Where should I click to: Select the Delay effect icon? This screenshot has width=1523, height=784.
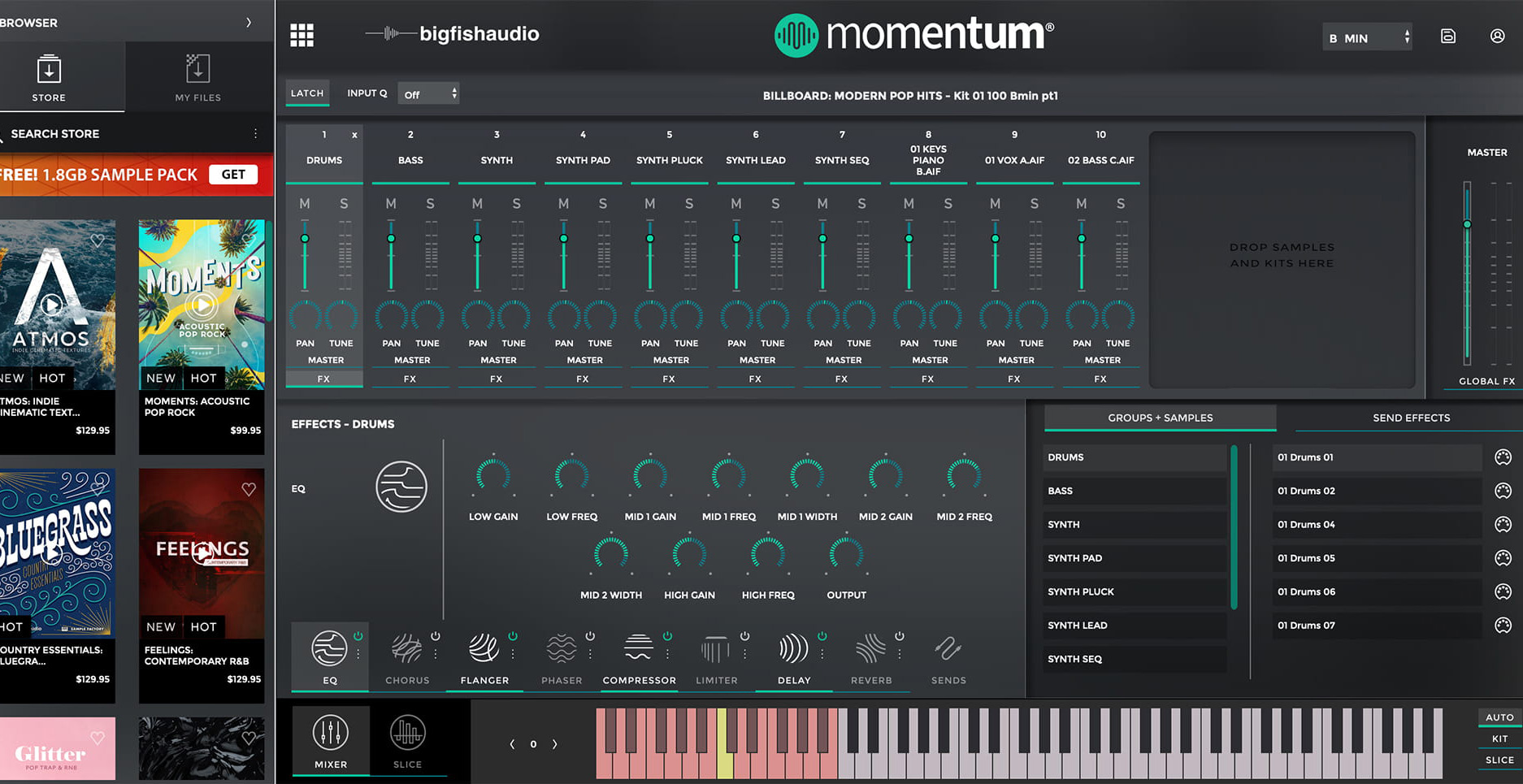[793, 649]
